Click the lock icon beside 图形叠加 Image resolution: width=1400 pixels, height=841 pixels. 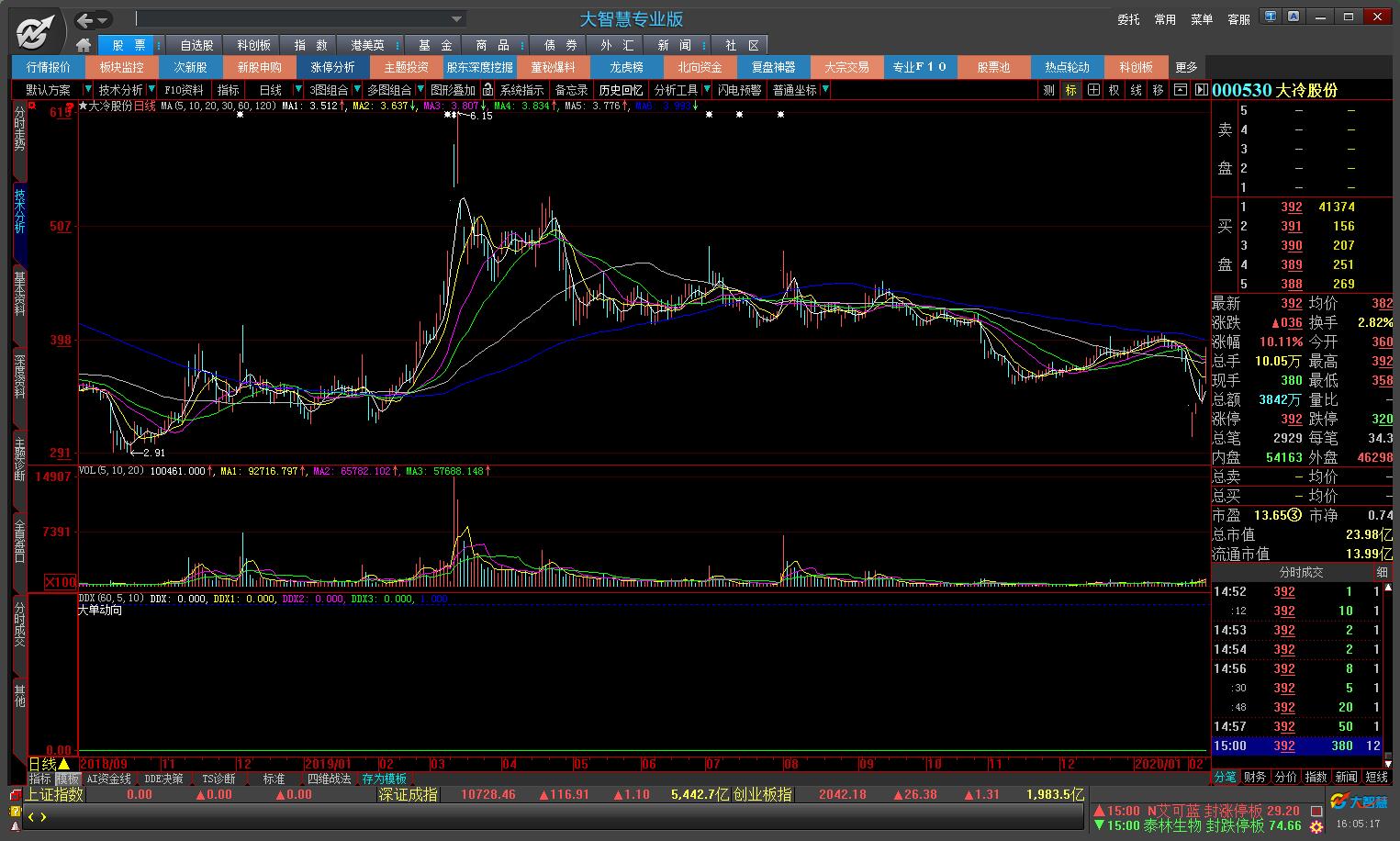(x=487, y=90)
